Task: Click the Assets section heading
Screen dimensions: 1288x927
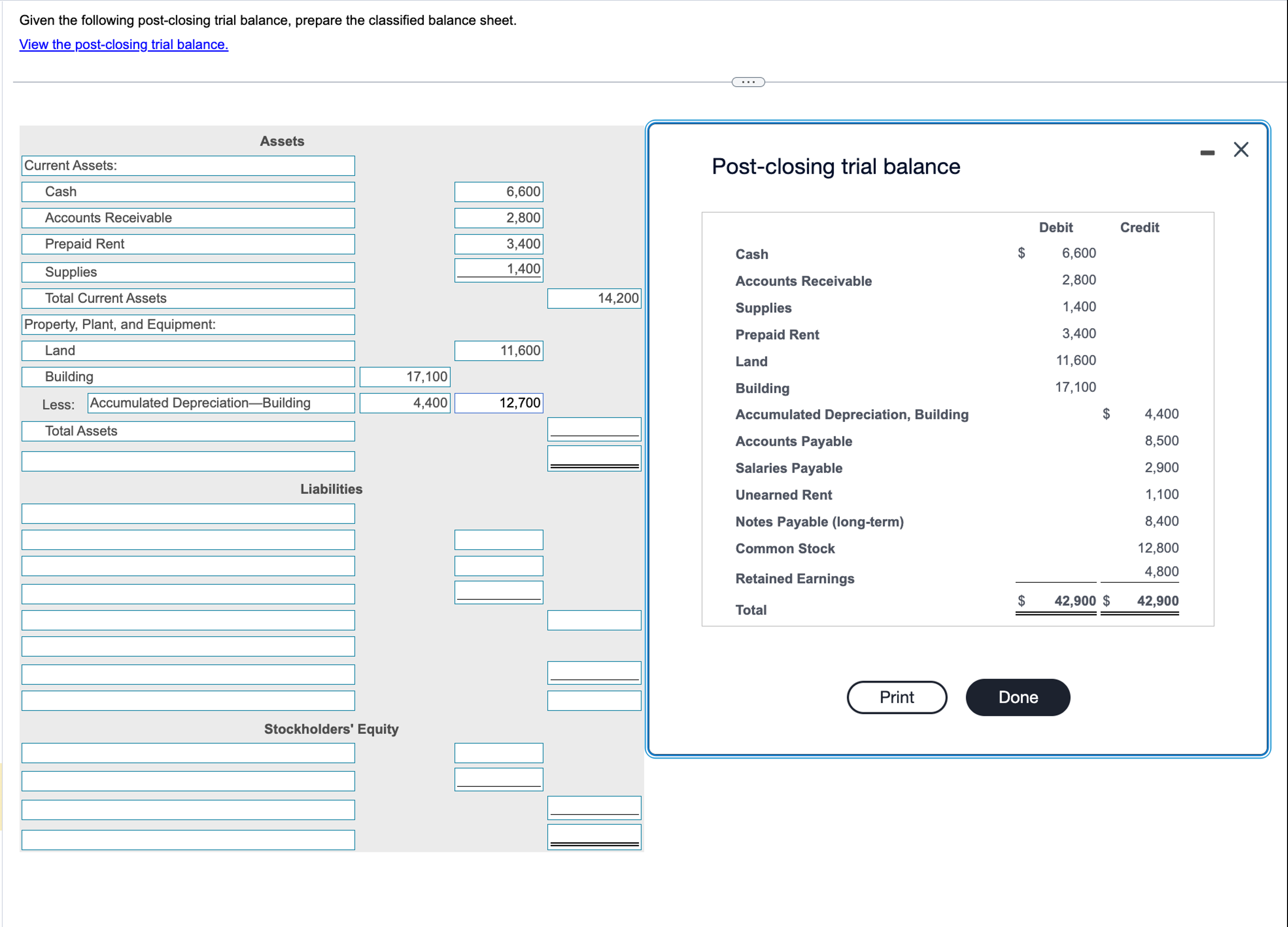Action: coord(282,142)
